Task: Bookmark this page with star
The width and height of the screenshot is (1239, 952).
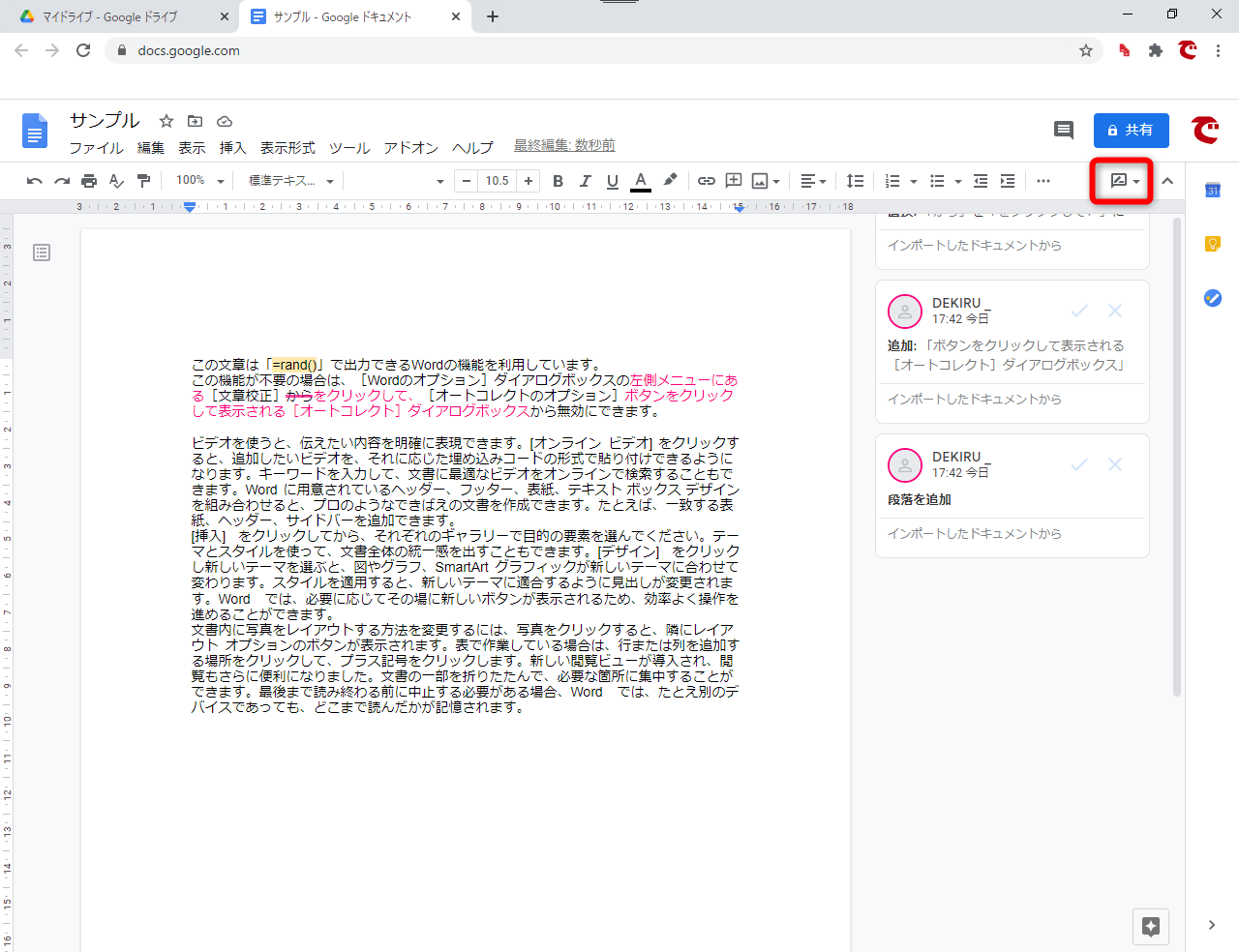Action: (1086, 50)
